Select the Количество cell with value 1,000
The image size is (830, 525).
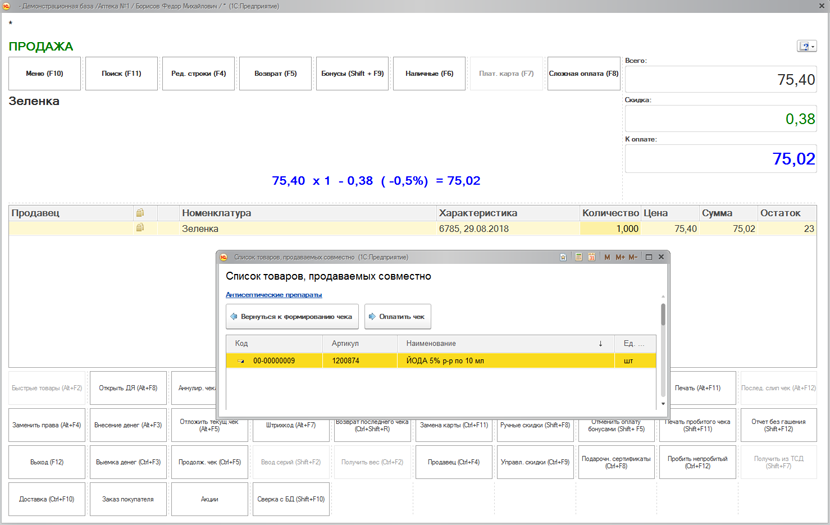click(x=609, y=229)
